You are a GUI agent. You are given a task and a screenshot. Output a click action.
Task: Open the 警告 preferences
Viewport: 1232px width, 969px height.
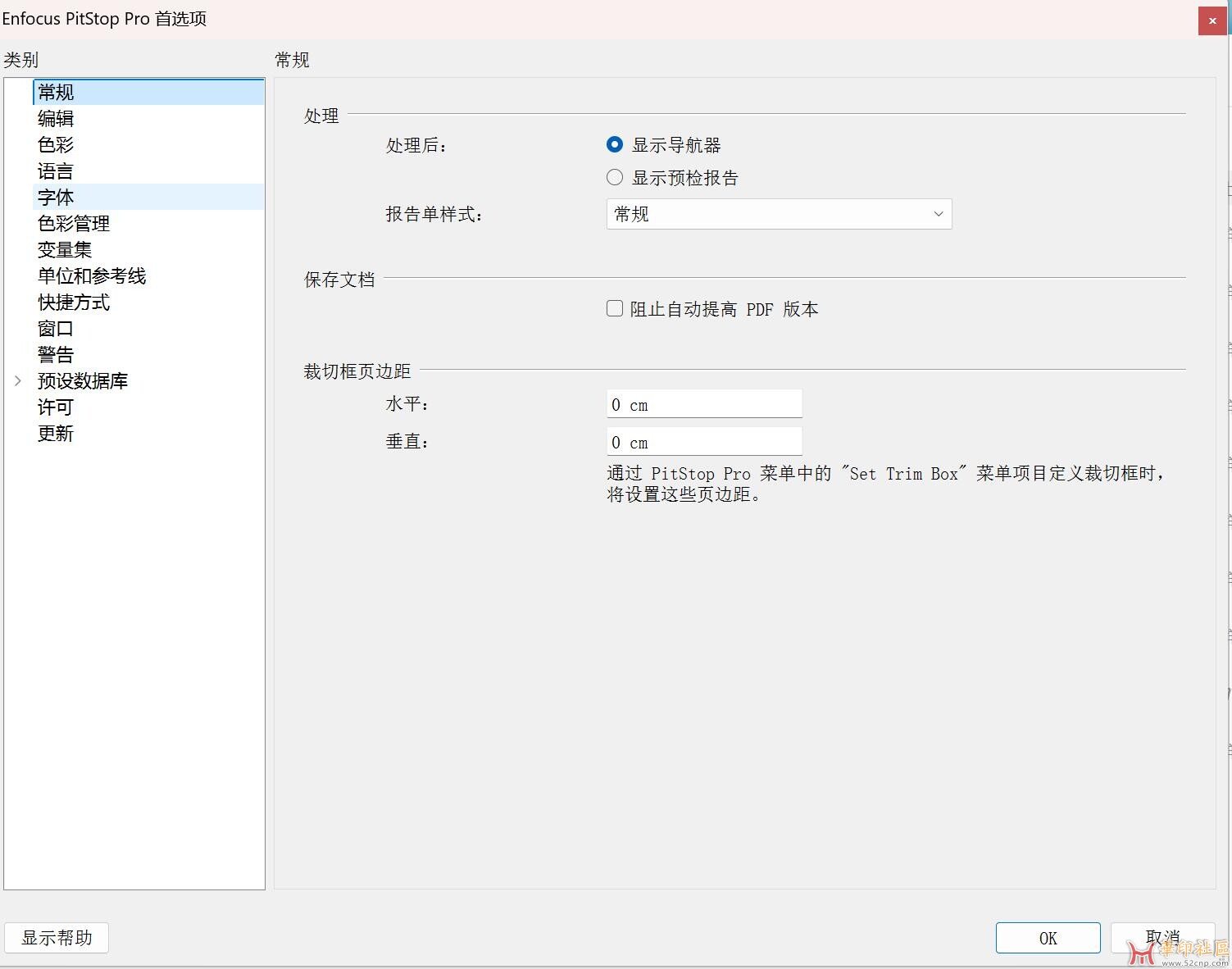coord(56,354)
